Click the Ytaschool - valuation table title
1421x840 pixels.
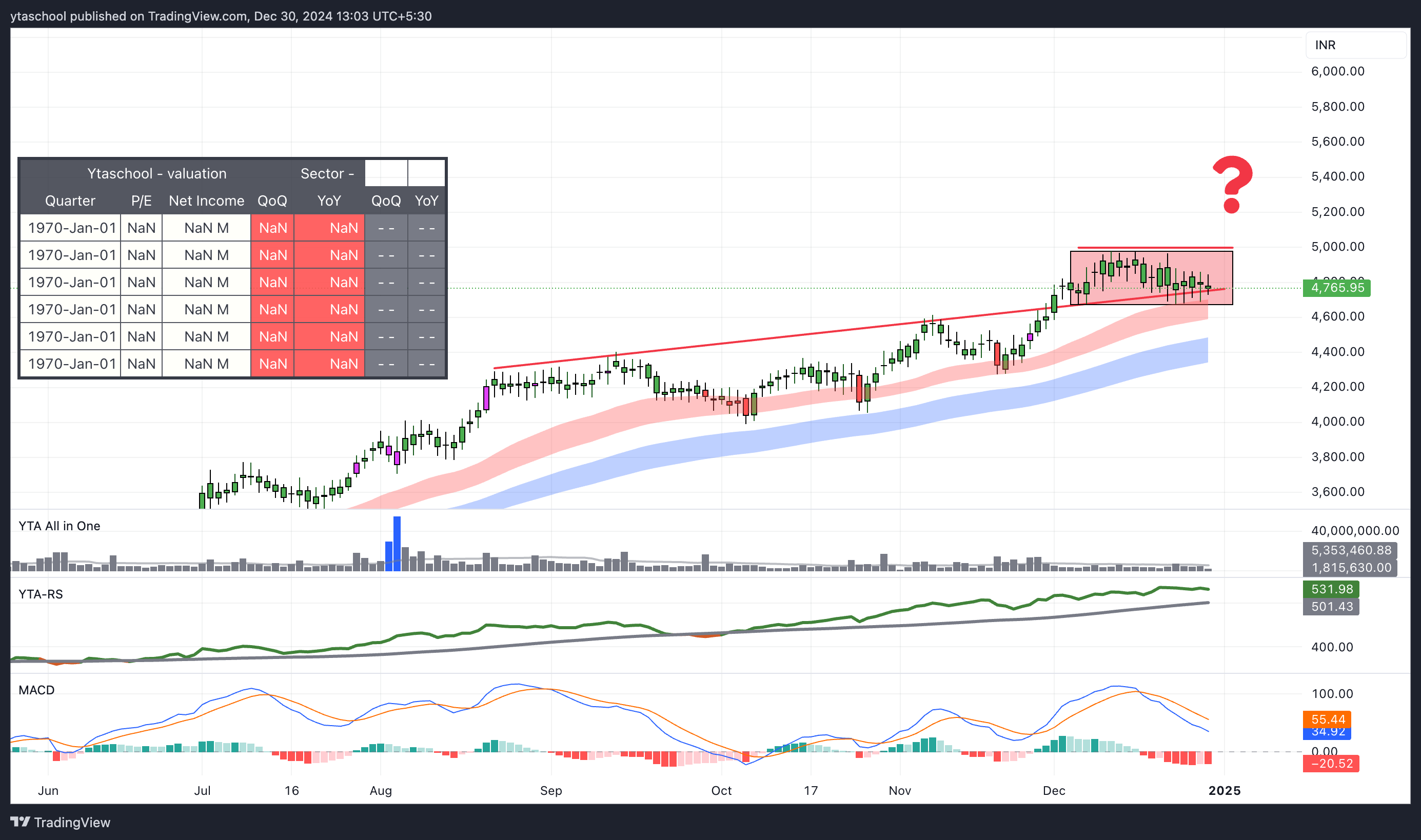pos(157,174)
